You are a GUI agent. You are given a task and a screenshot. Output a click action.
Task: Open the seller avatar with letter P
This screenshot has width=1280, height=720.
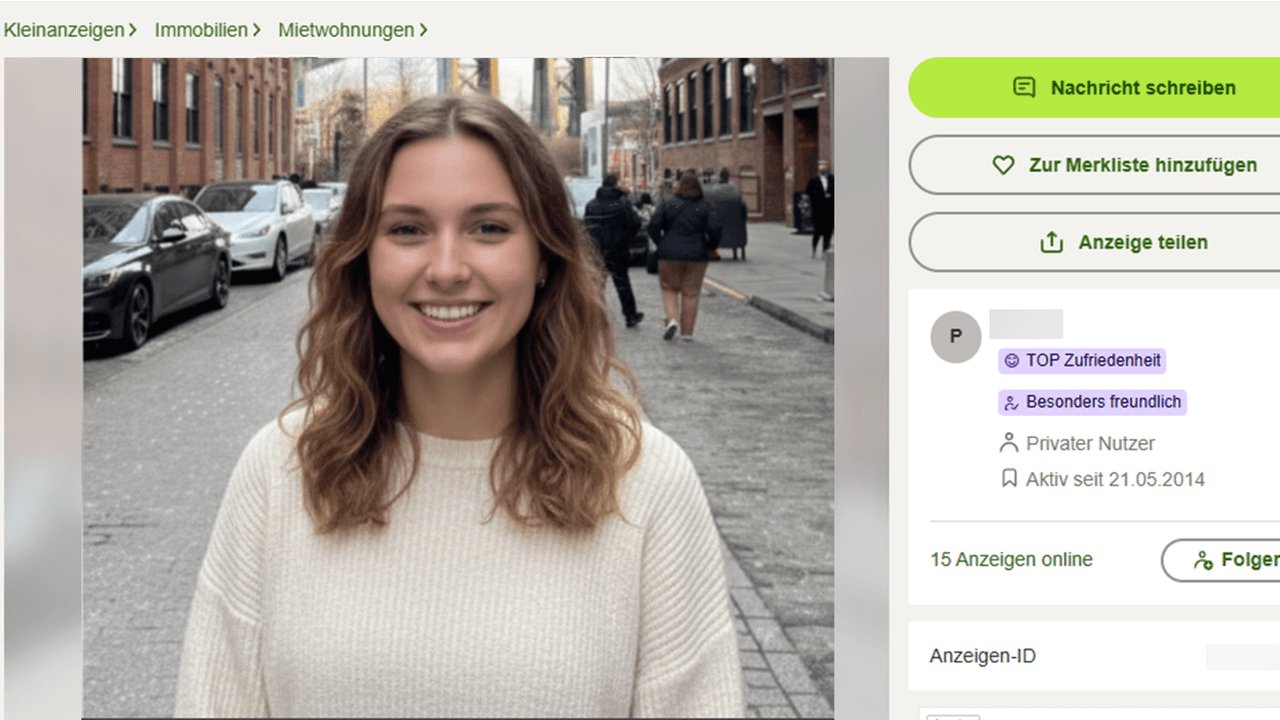(x=956, y=337)
